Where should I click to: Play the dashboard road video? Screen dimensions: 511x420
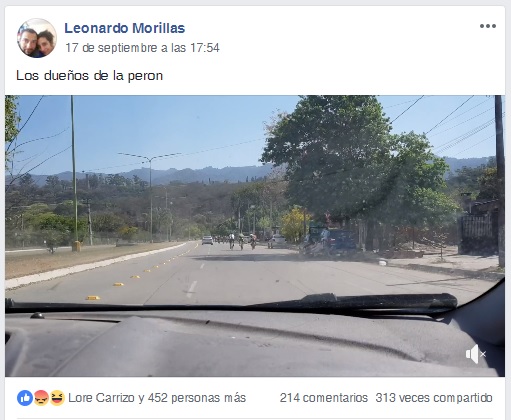[255, 236]
